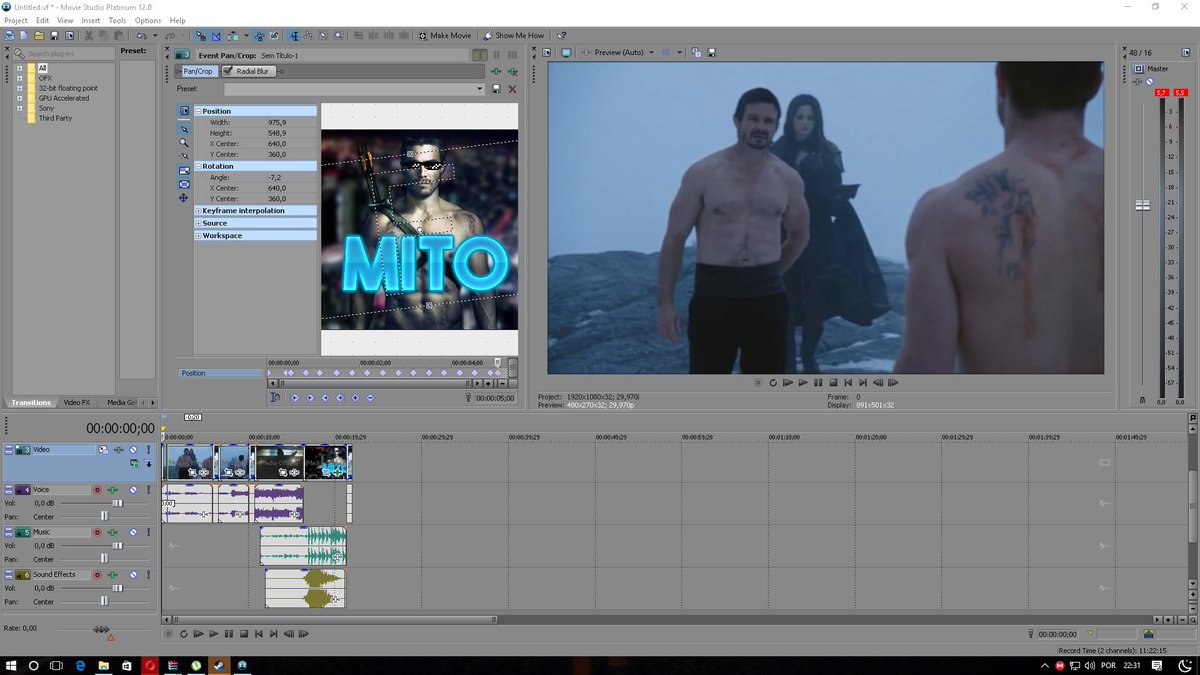Image resolution: width=1200 pixels, height=675 pixels.
Task: Arm the Voice track for record
Action: (x=97, y=490)
